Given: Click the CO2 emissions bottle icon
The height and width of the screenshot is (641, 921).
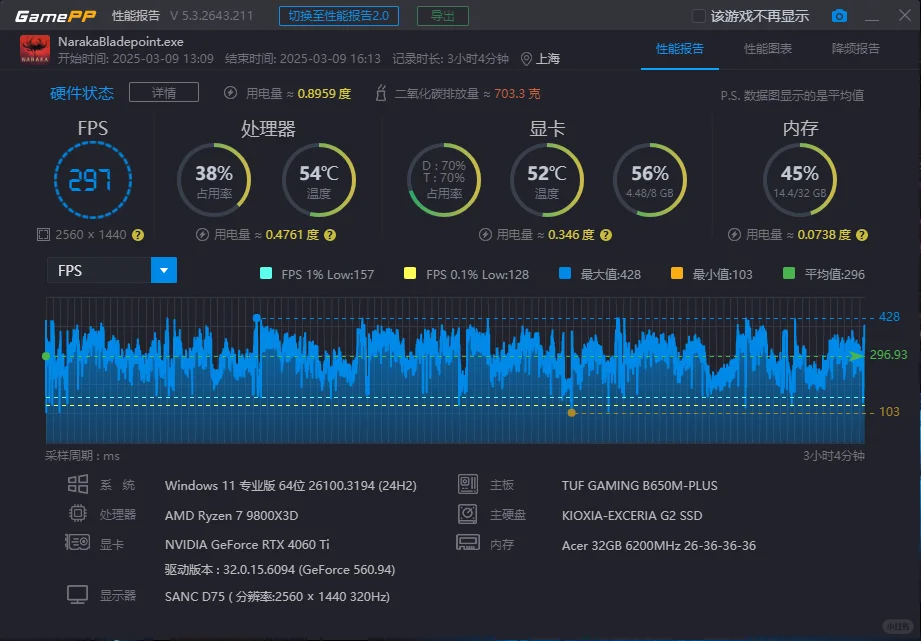Looking at the screenshot, I should point(381,93).
